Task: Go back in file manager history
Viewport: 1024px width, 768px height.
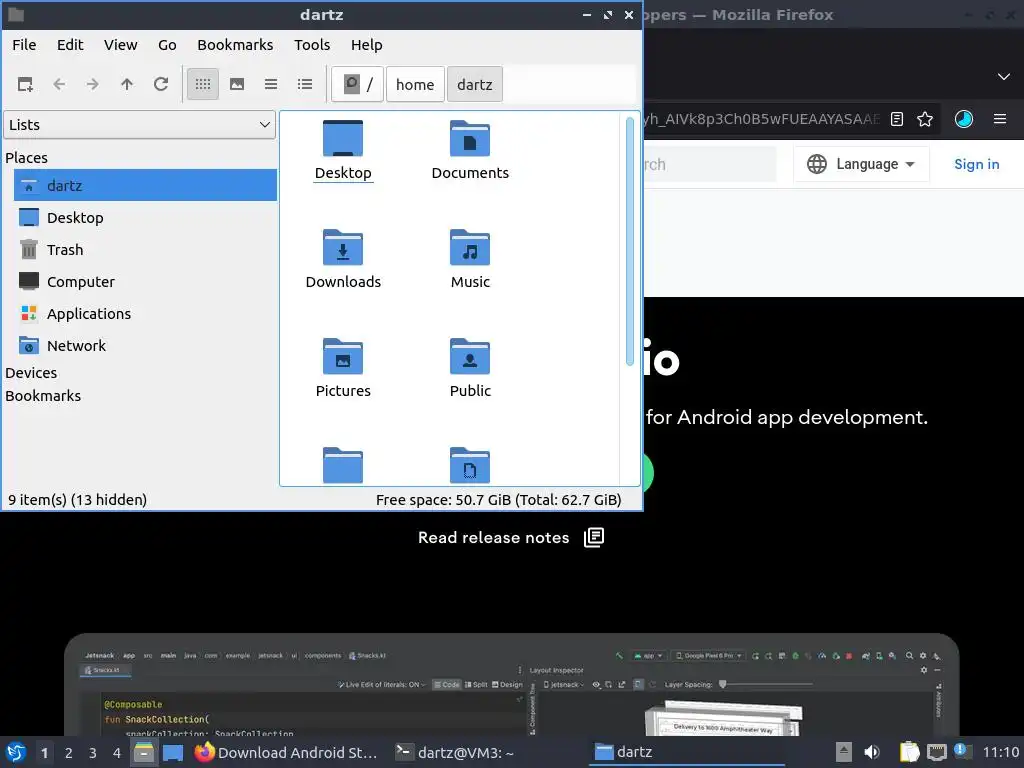Action: (59, 84)
